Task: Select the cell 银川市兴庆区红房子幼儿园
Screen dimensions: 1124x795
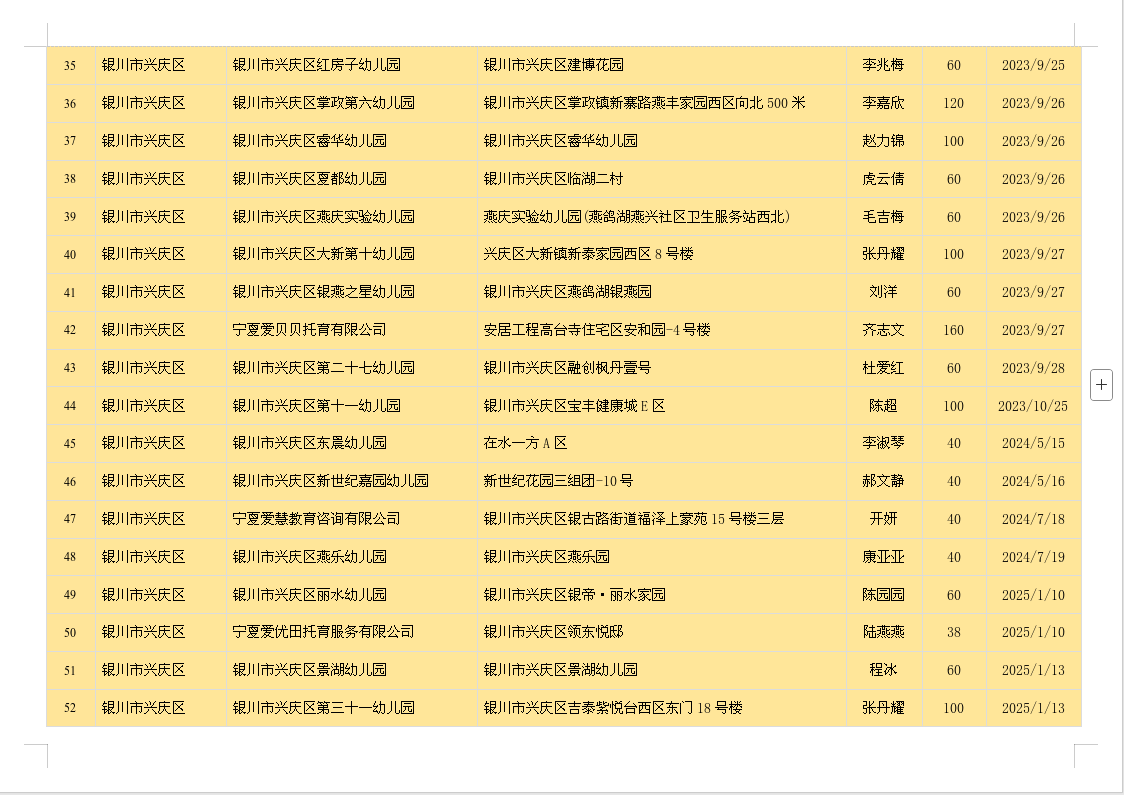Action: click(x=316, y=65)
